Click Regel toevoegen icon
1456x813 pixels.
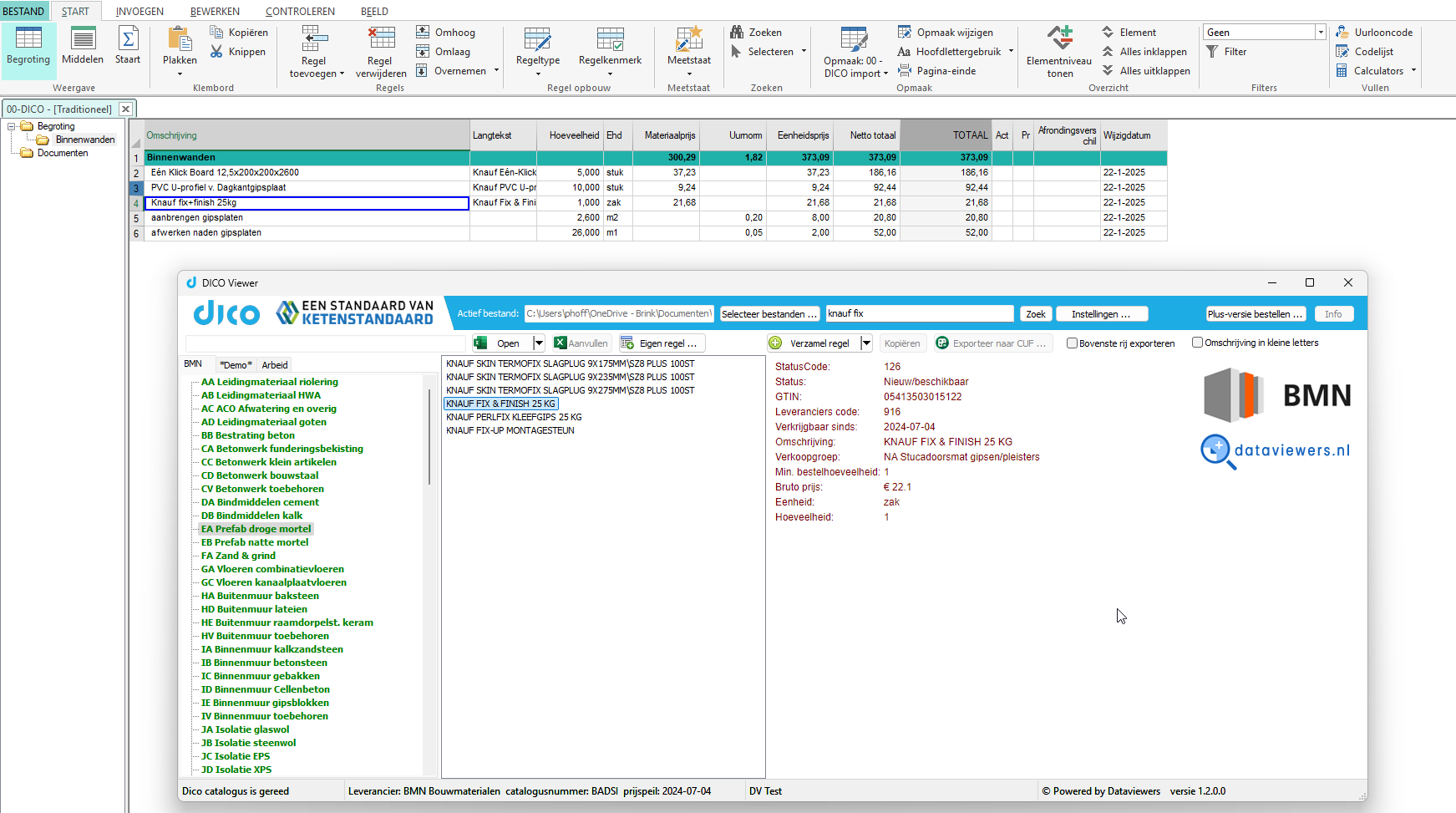click(x=314, y=39)
